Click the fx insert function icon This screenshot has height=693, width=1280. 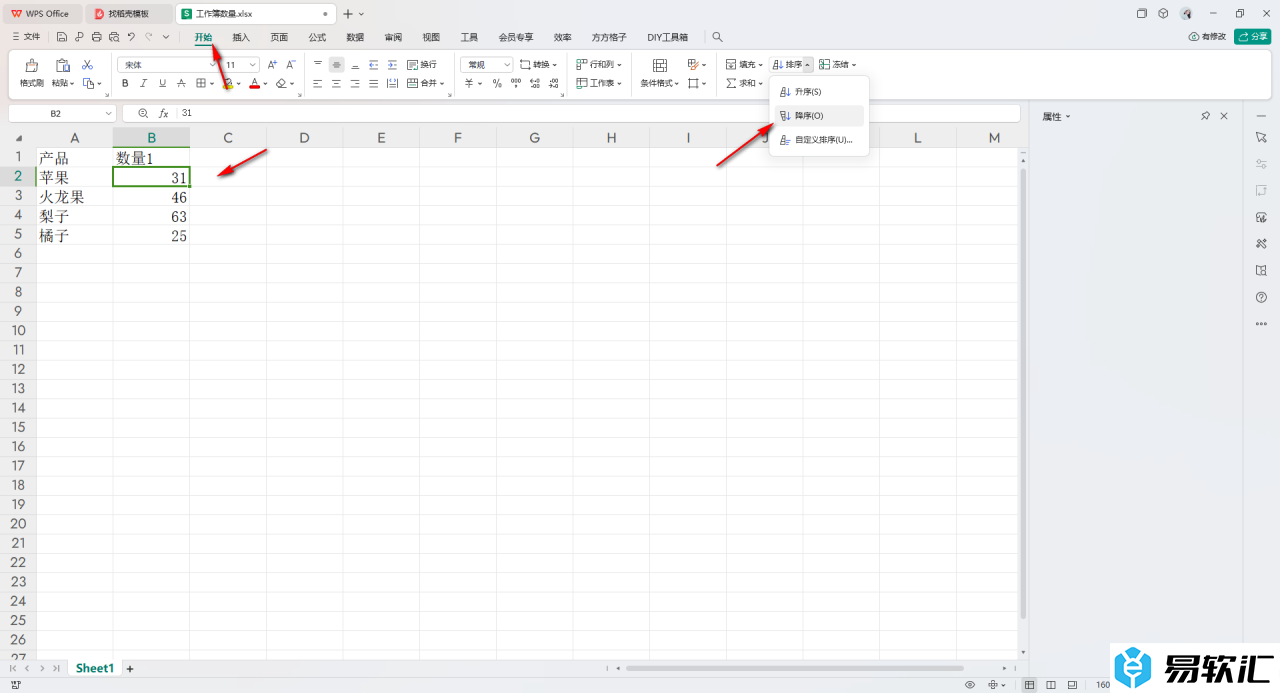point(164,114)
